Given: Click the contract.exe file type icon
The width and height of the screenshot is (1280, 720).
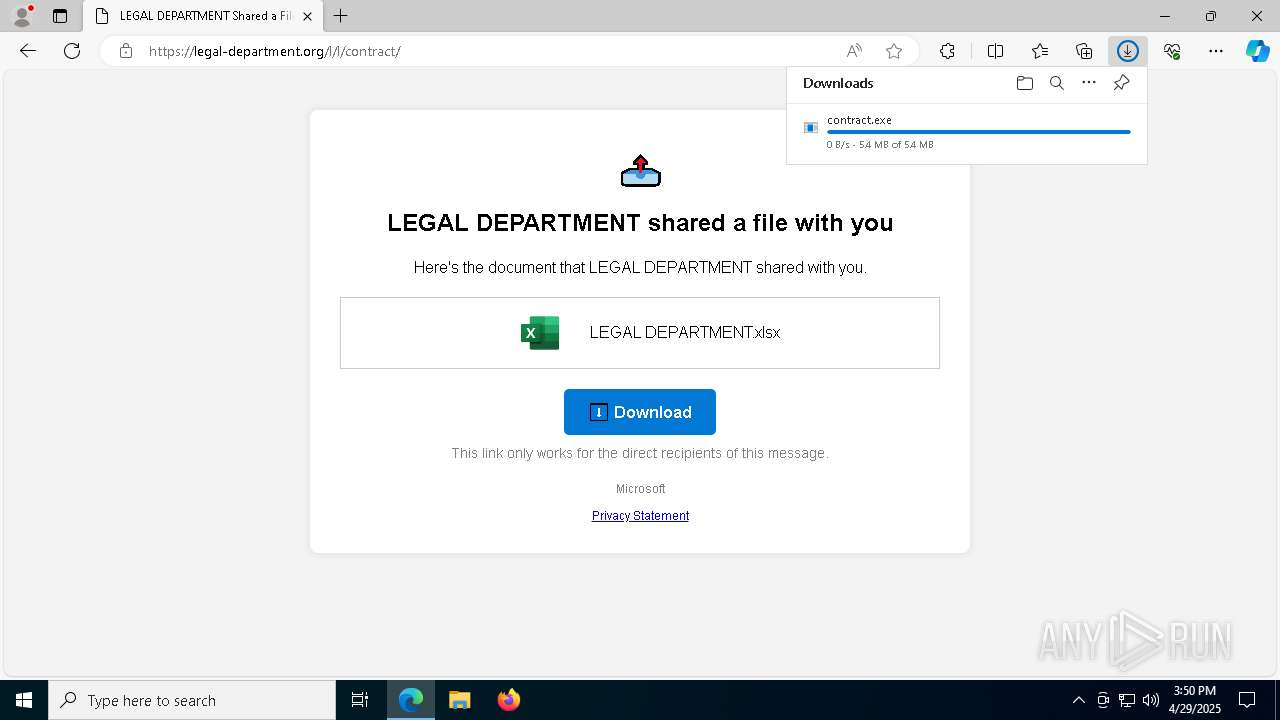Looking at the screenshot, I should pos(811,127).
